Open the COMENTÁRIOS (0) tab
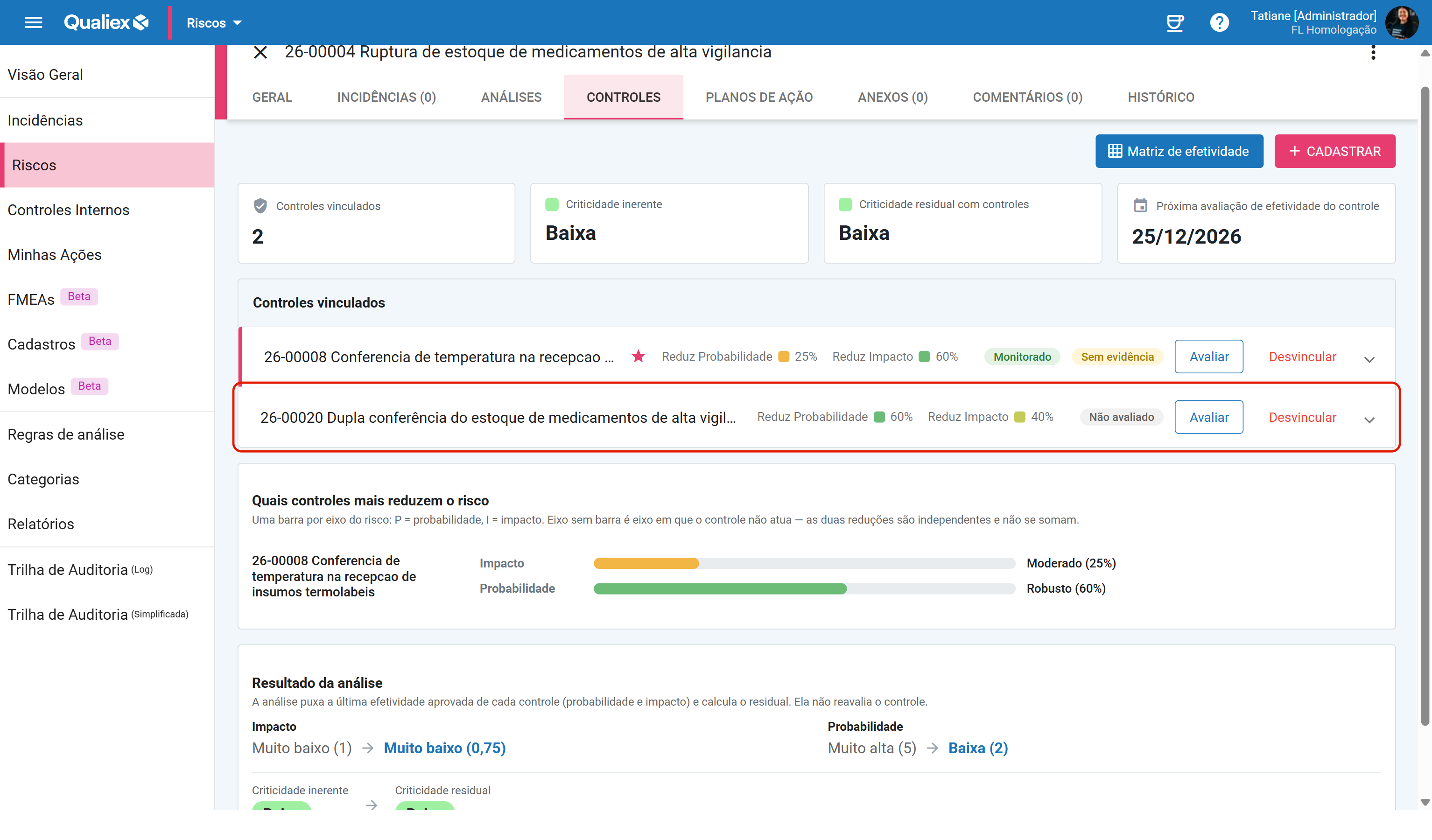Screen dimensions: 1432x840 tap(1027, 97)
